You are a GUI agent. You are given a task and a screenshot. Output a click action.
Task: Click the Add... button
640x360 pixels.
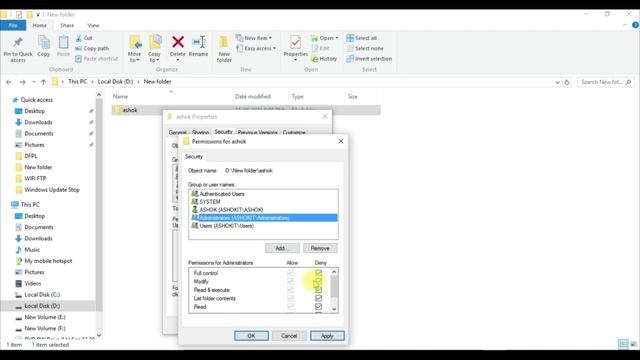point(282,248)
